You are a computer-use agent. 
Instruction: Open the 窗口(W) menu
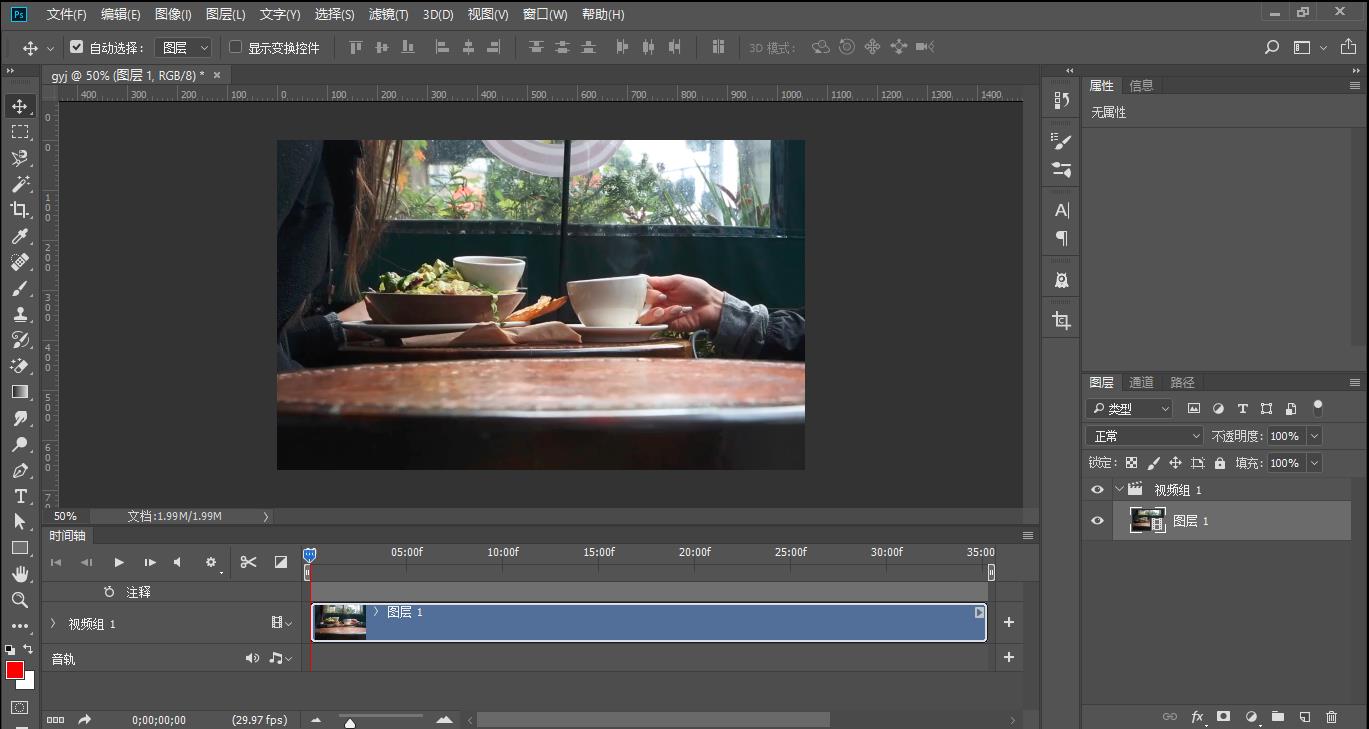pyautogui.click(x=545, y=15)
